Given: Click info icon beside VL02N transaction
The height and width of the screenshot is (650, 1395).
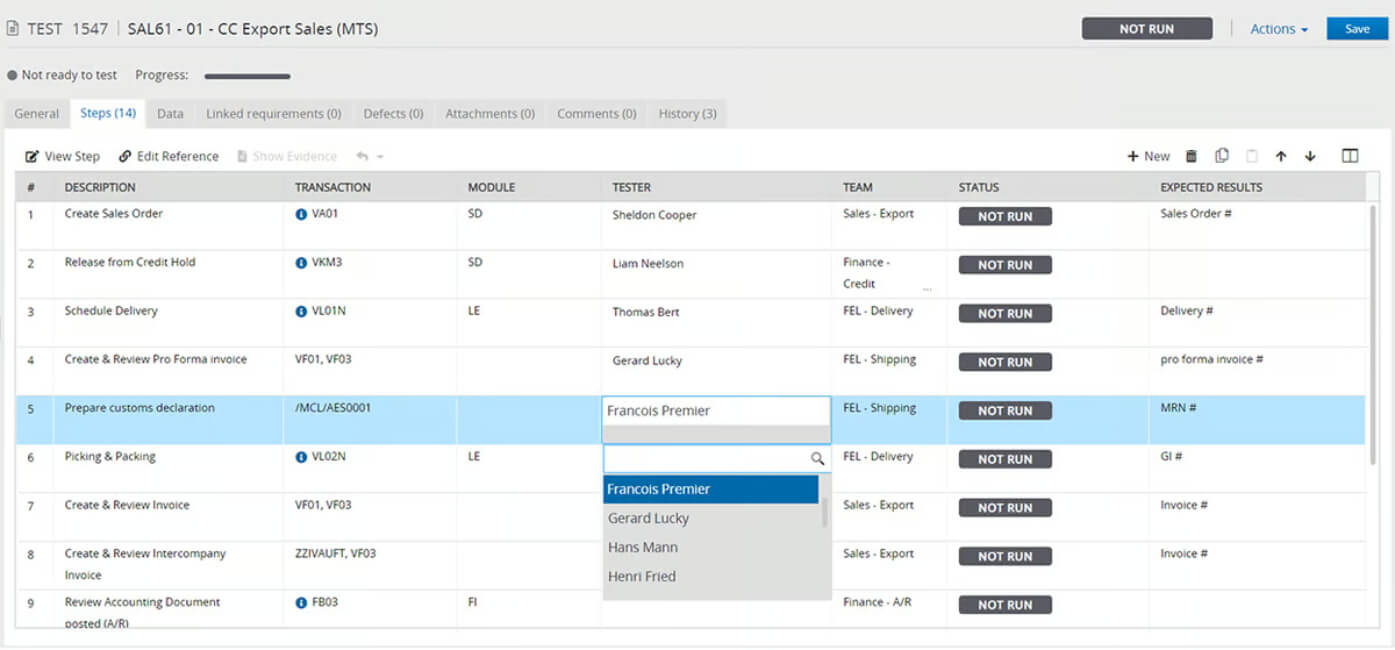Looking at the screenshot, I should point(301,457).
